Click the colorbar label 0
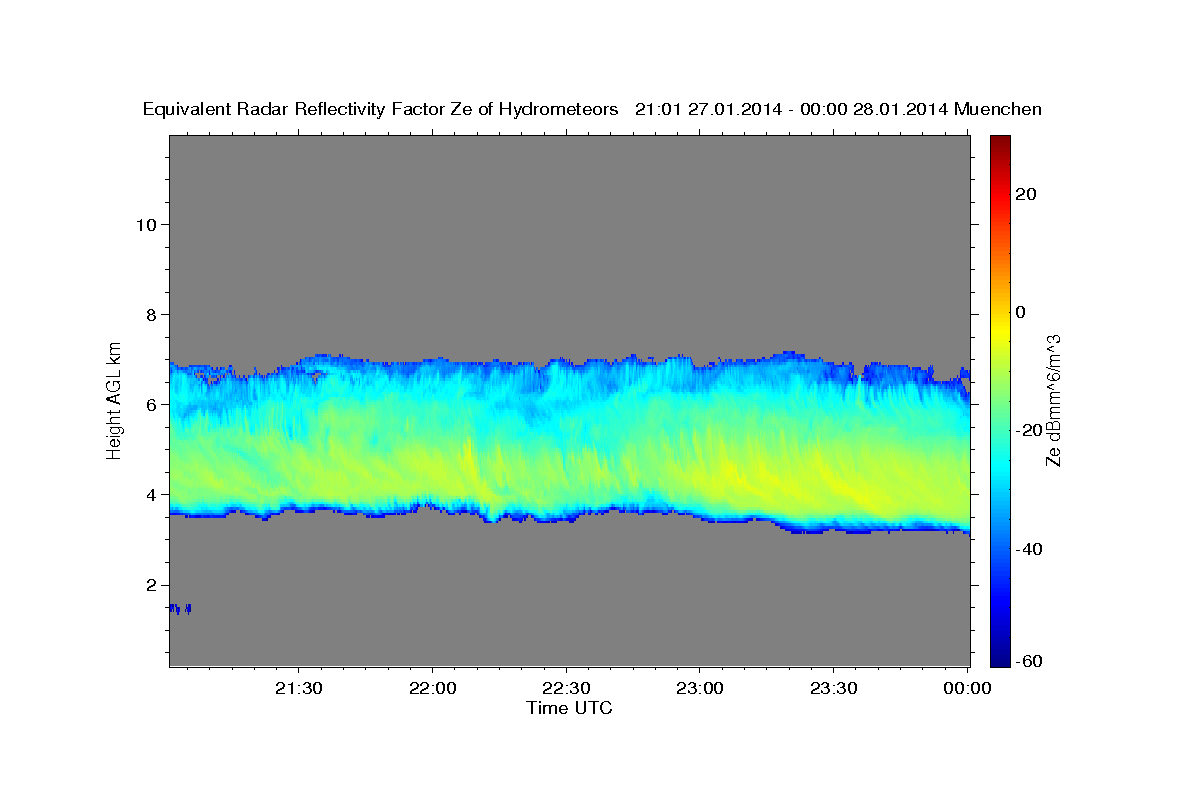The image size is (1200, 800). (x=1020, y=313)
